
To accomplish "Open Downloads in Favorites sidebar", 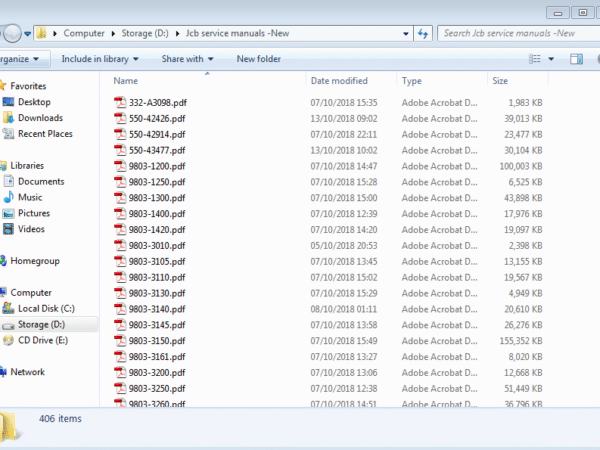I will pyautogui.click(x=40, y=118).
